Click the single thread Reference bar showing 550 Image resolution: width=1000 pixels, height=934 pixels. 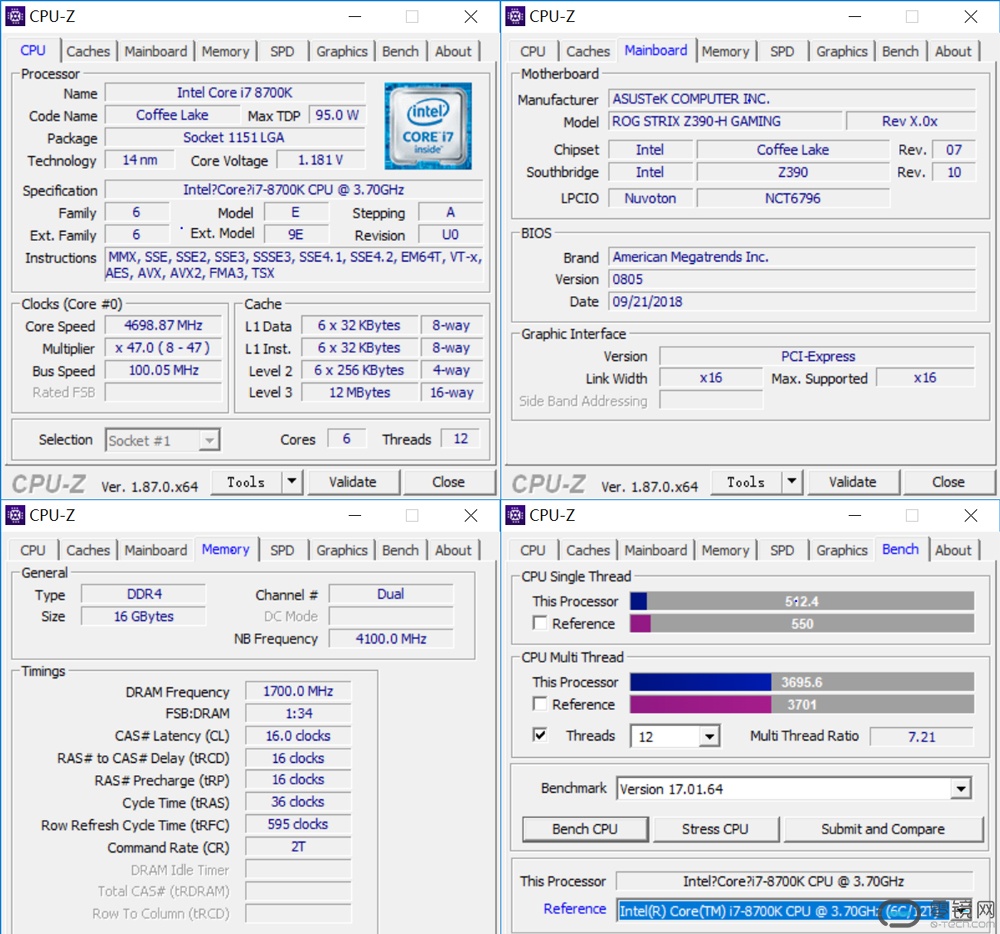(x=802, y=624)
